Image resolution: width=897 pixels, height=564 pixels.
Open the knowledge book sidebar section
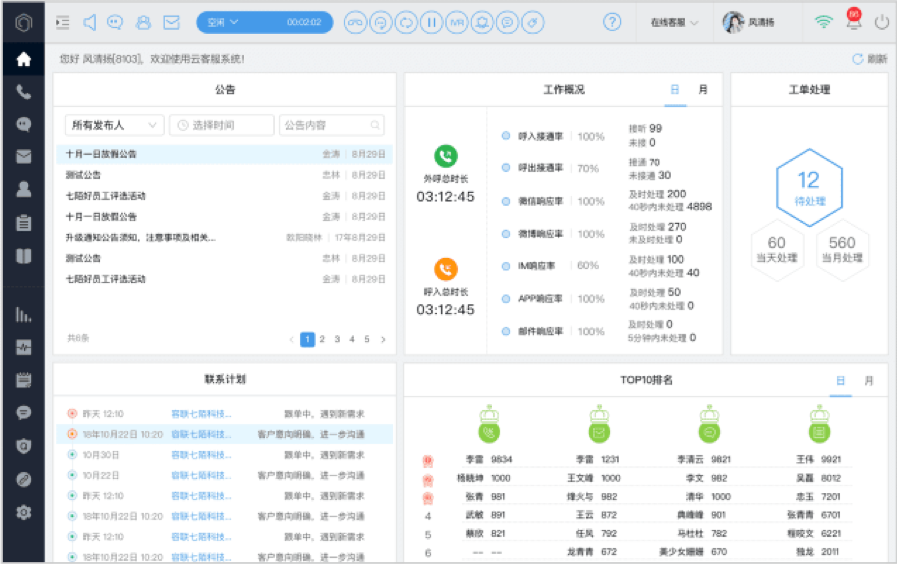tap(23, 256)
